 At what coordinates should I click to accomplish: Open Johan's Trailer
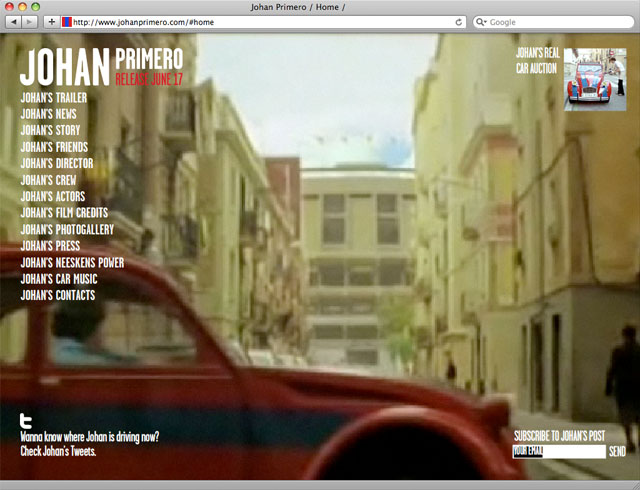click(x=54, y=98)
